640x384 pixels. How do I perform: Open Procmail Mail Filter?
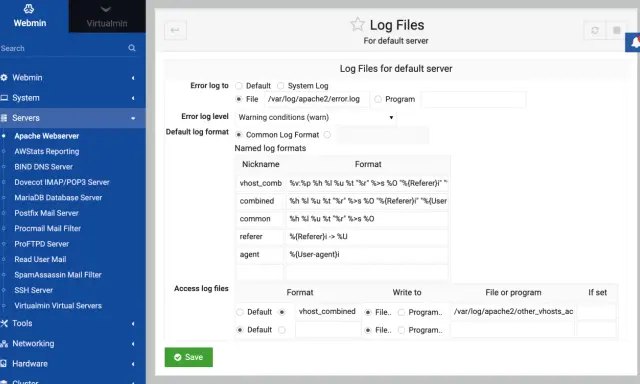pyautogui.click(x=47, y=229)
